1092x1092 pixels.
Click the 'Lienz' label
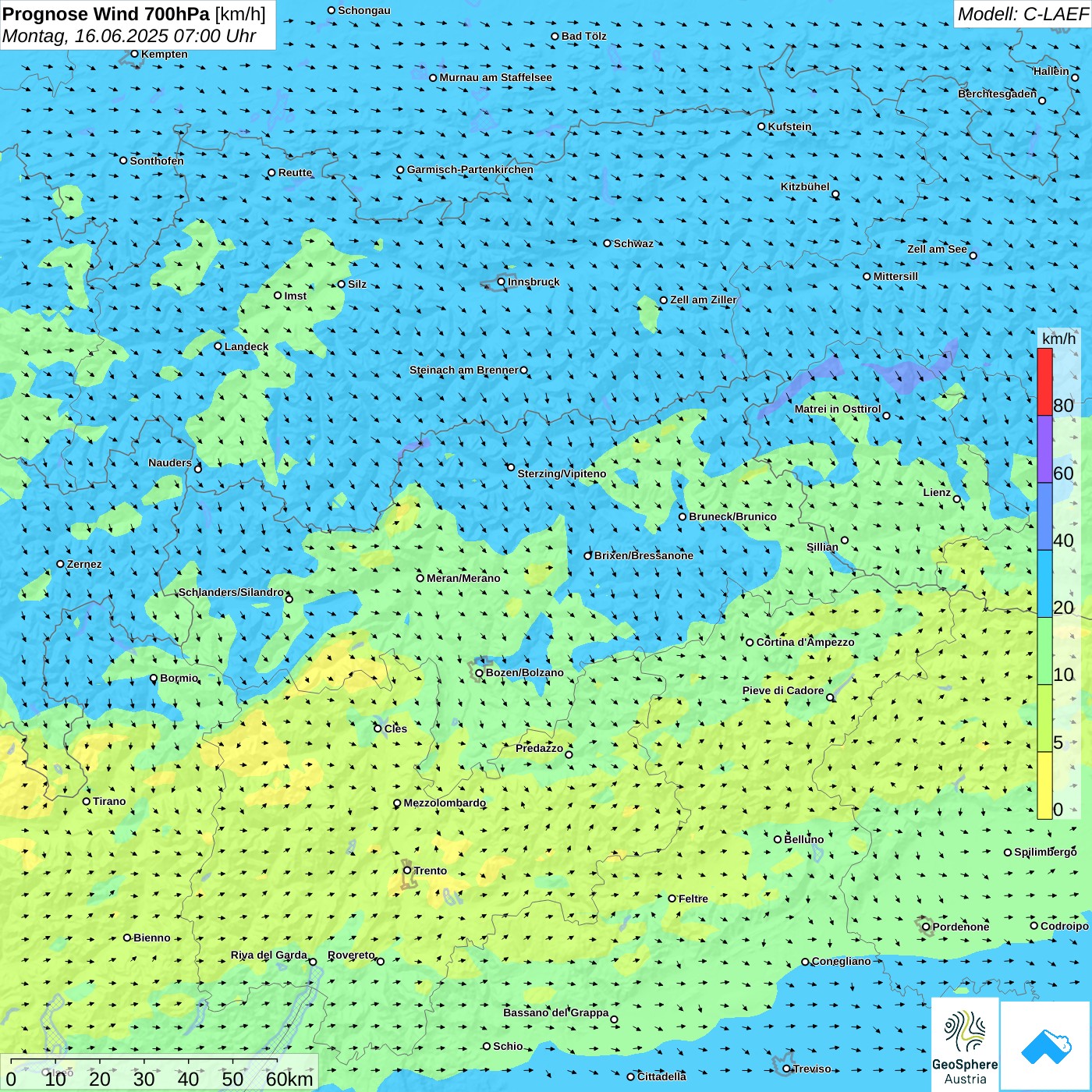937,492
